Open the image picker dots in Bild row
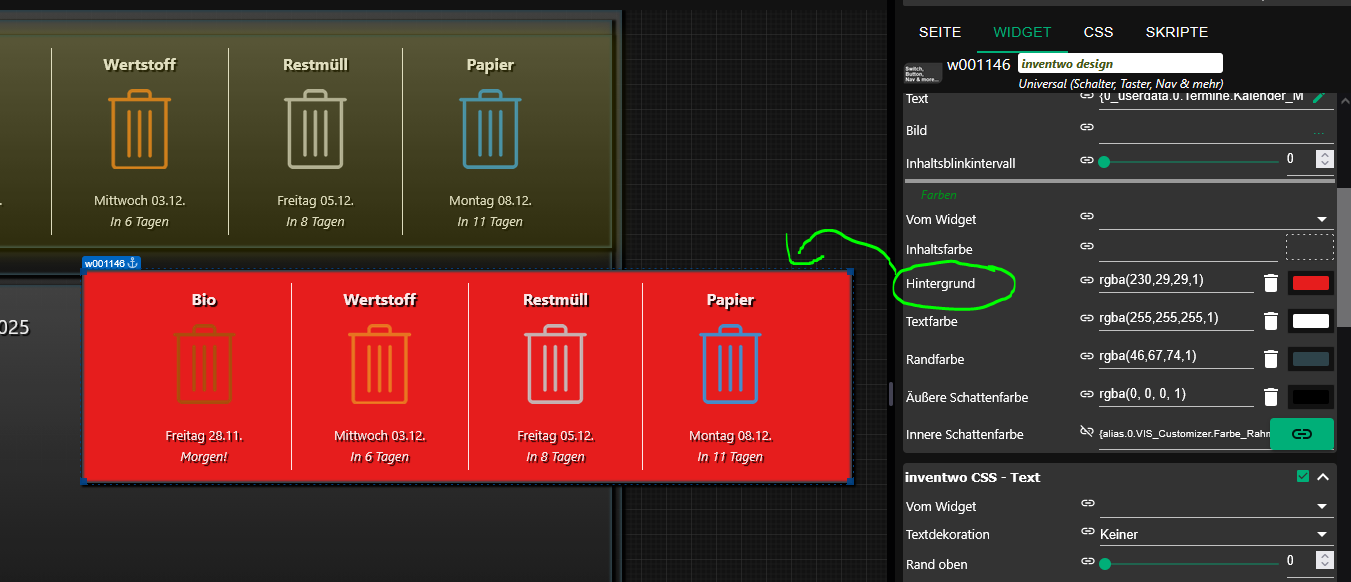 [x=1319, y=131]
